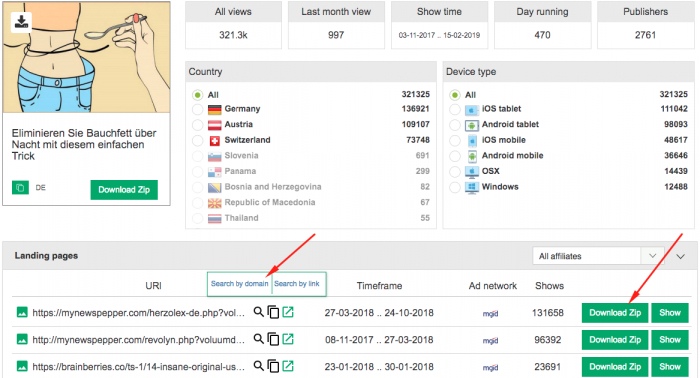Screen dimensions: 700x378
Task: Show brainberries landing page
Action: coord(670,367)
